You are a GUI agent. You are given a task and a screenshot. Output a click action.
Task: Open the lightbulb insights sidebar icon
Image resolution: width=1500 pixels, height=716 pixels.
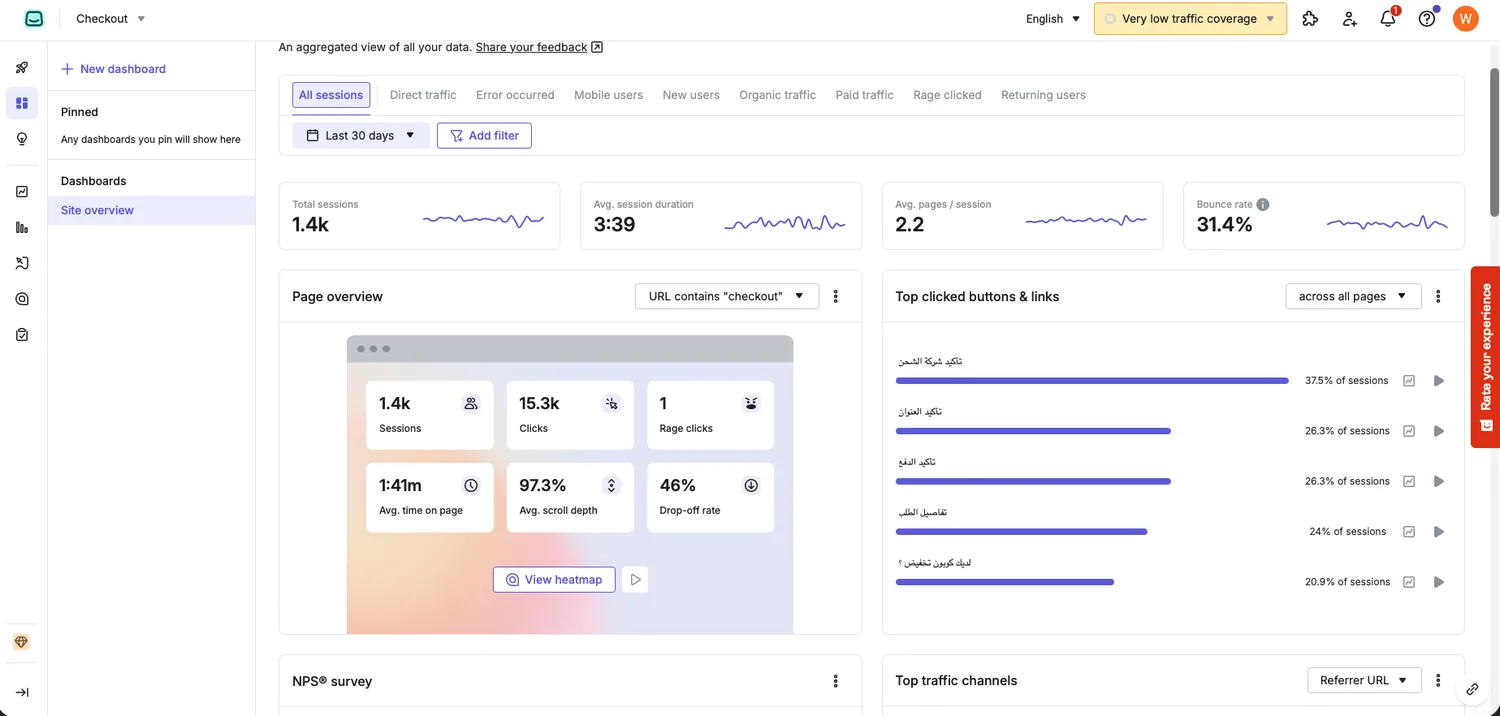tap(22, 139)
